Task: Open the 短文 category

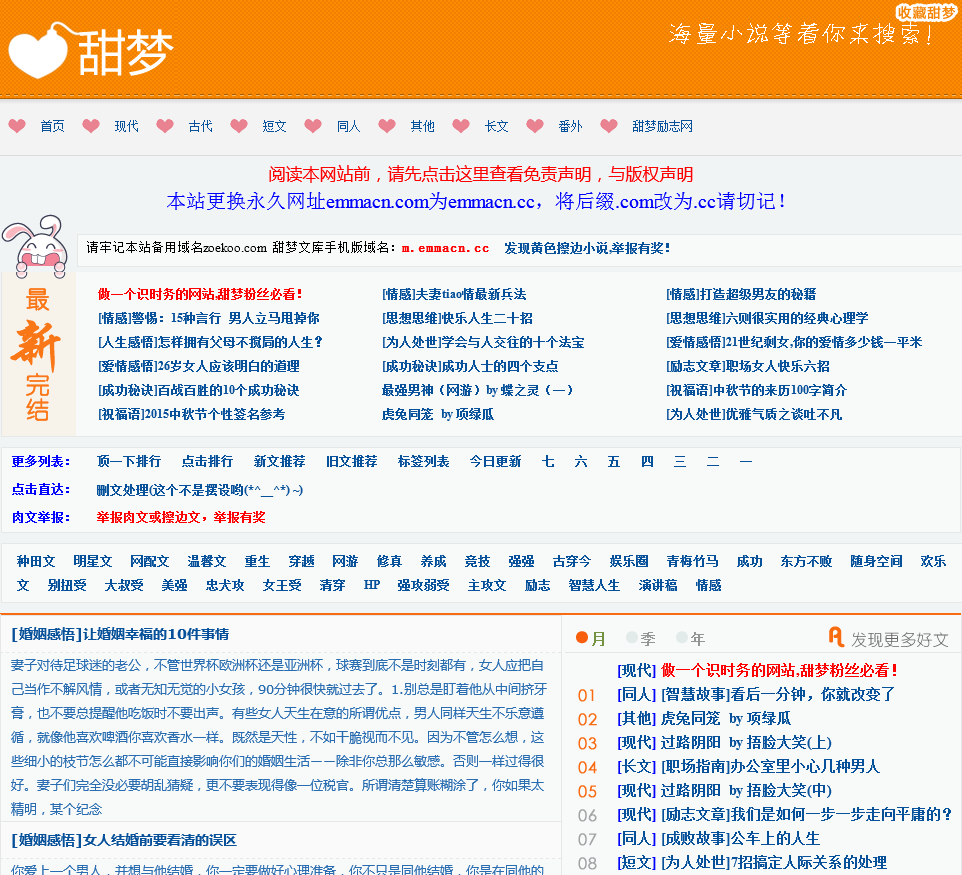Action: pyautogui.click(x=274, y=126)
